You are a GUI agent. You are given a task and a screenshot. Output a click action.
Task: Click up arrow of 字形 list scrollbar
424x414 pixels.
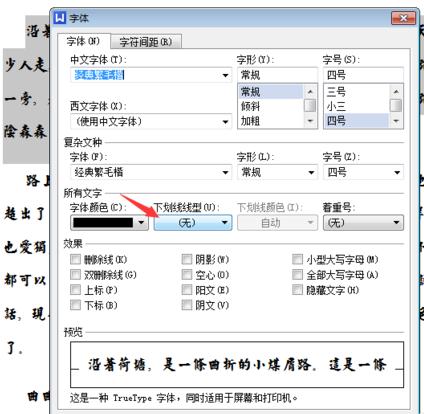click(x=310, y=91)
